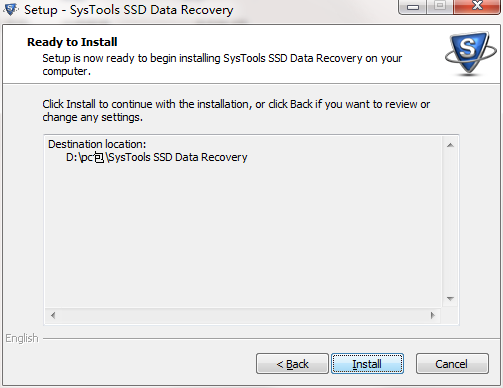Screen dimensions: 503x388
Task: Minimize the Setup window
Action: (412, 7)
